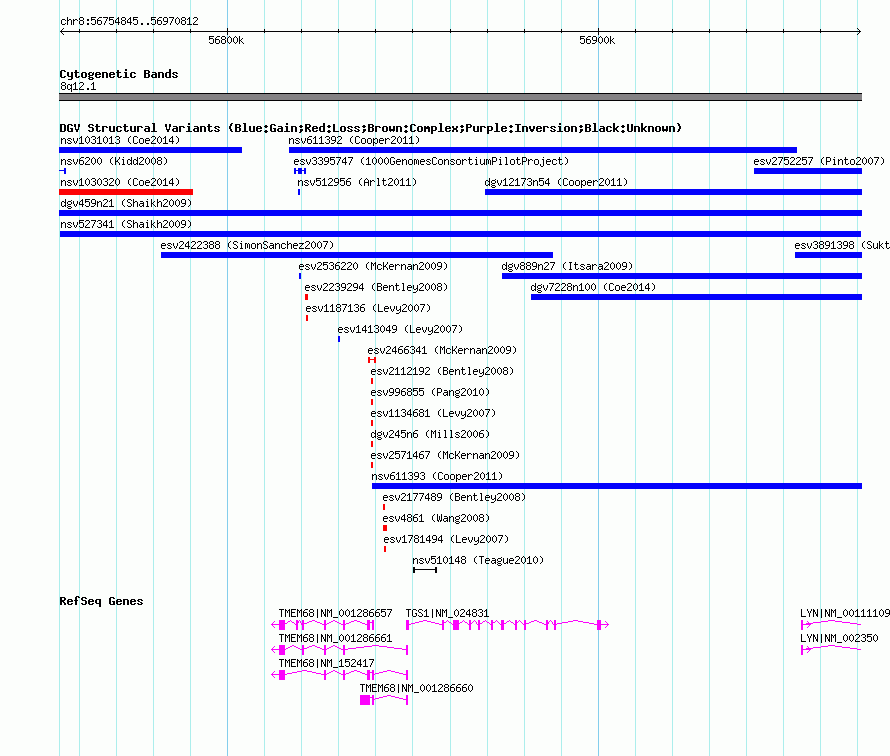Click dgv889n27 (Itsara2009) label
Screen dimensions: 890x756
coord(567,266)
